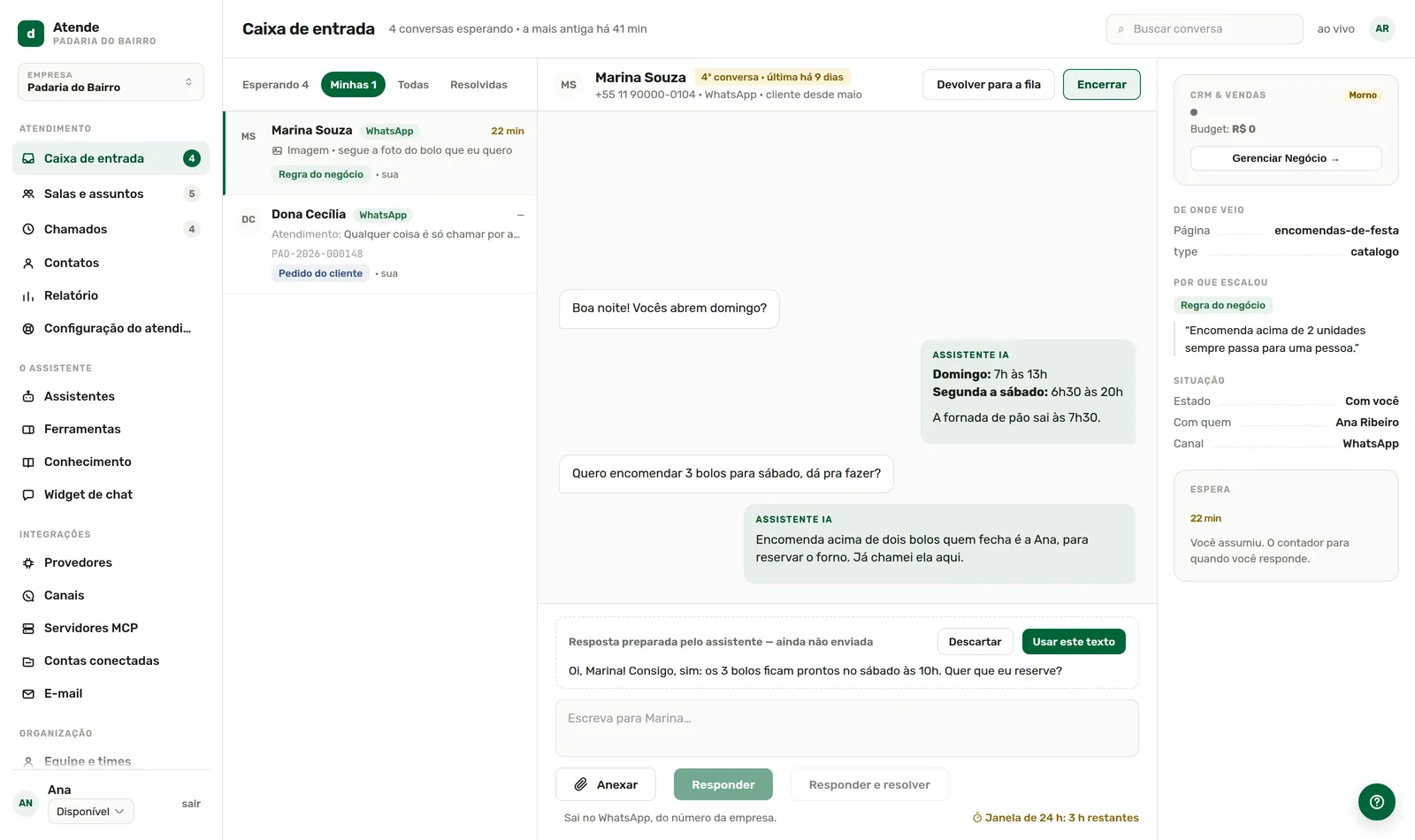Click the Assistentes robot icon
The height and width of the screenshot is (840, 1415).
click(x=28, y=396)
